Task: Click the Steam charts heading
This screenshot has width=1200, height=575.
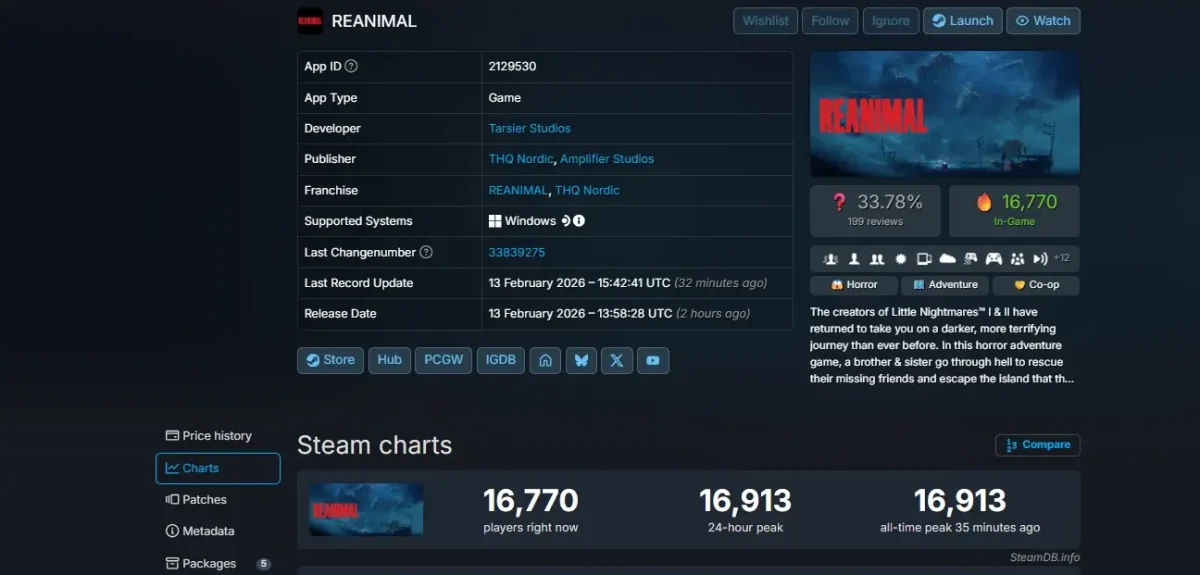Action: point(374,445)
